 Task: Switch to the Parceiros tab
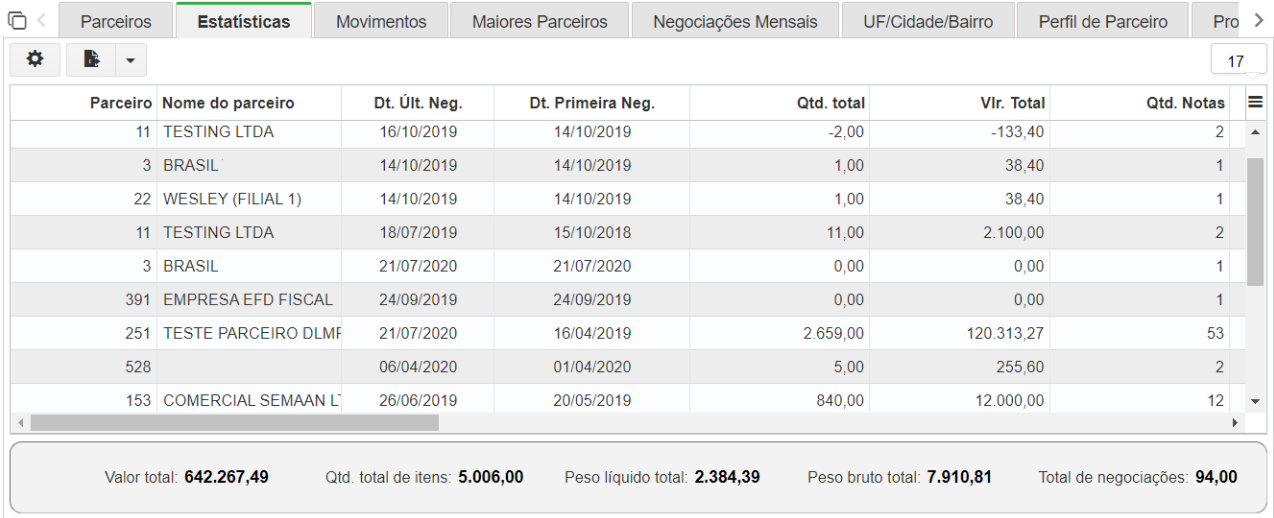click(116, 21)
